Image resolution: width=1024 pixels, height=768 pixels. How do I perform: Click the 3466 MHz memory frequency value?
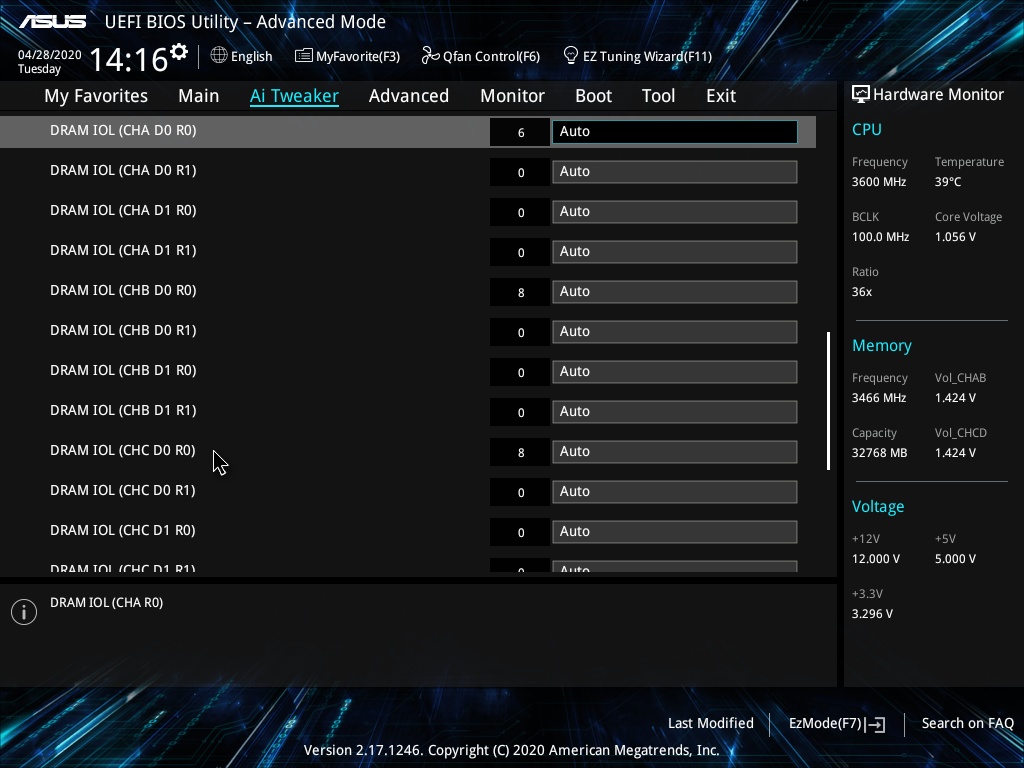click(x=879, y=398)
